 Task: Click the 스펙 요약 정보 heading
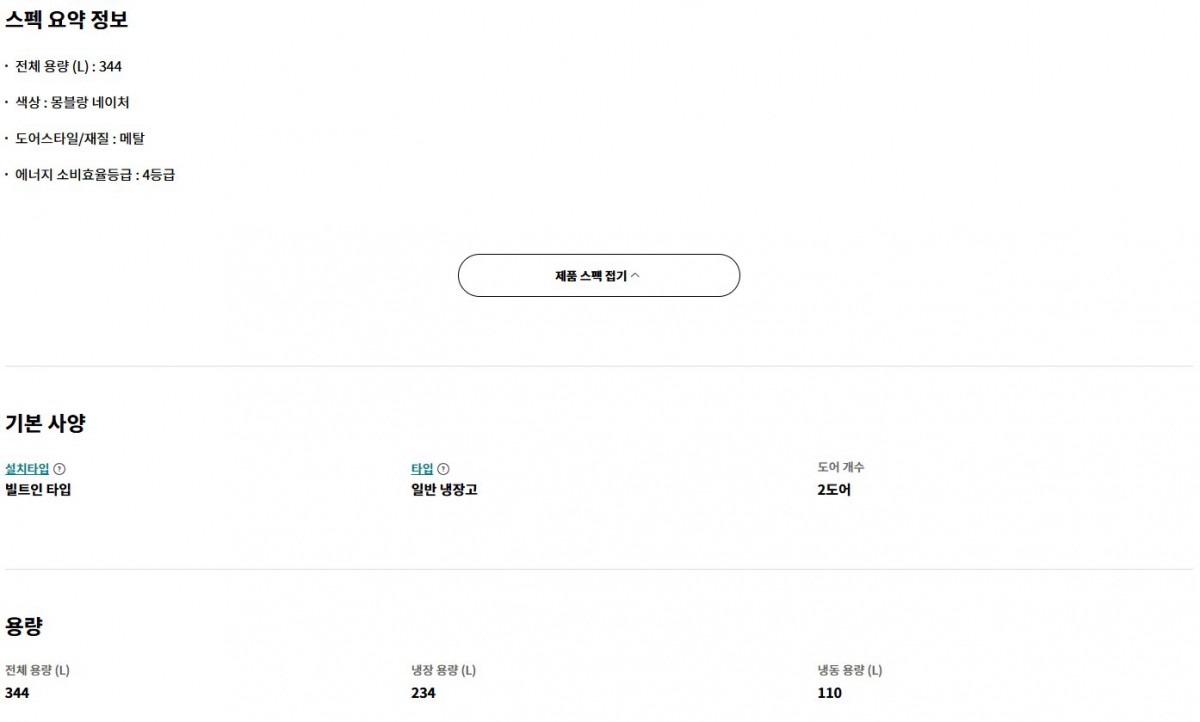click(66, 20)
